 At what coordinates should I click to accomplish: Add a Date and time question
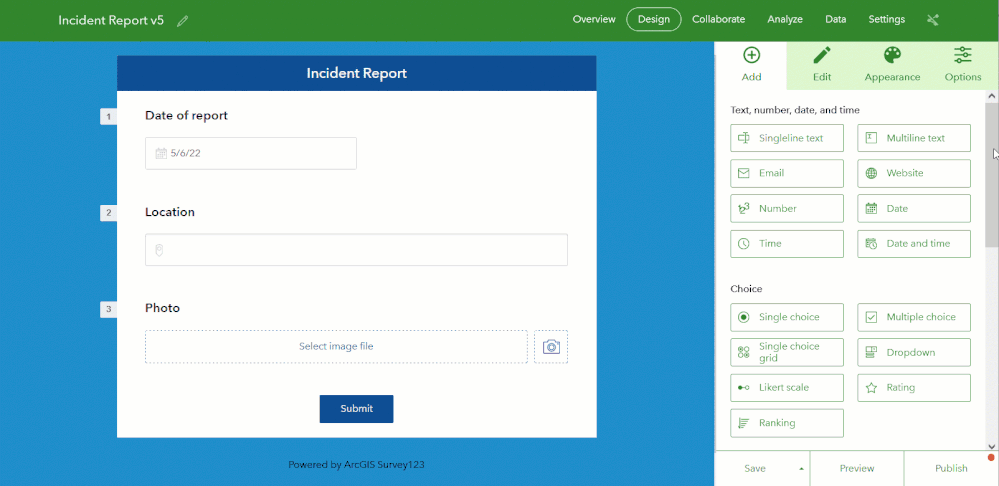point(914,243)
